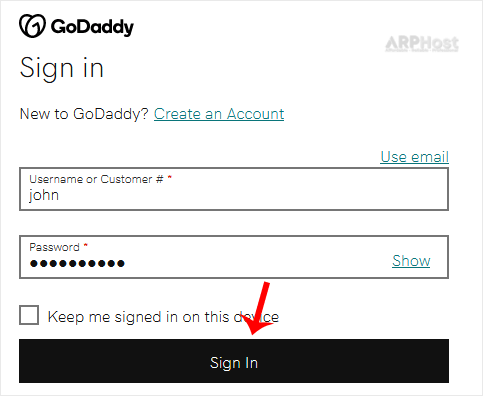Click the 'Password' field label
Image resolution: width=483 pixels, height=396 pixels.
(54, 247)
